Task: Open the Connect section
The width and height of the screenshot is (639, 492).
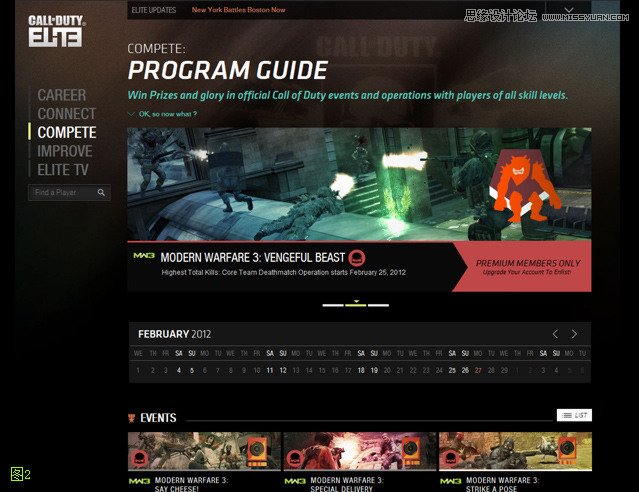Action: click(x=67, y=114)
